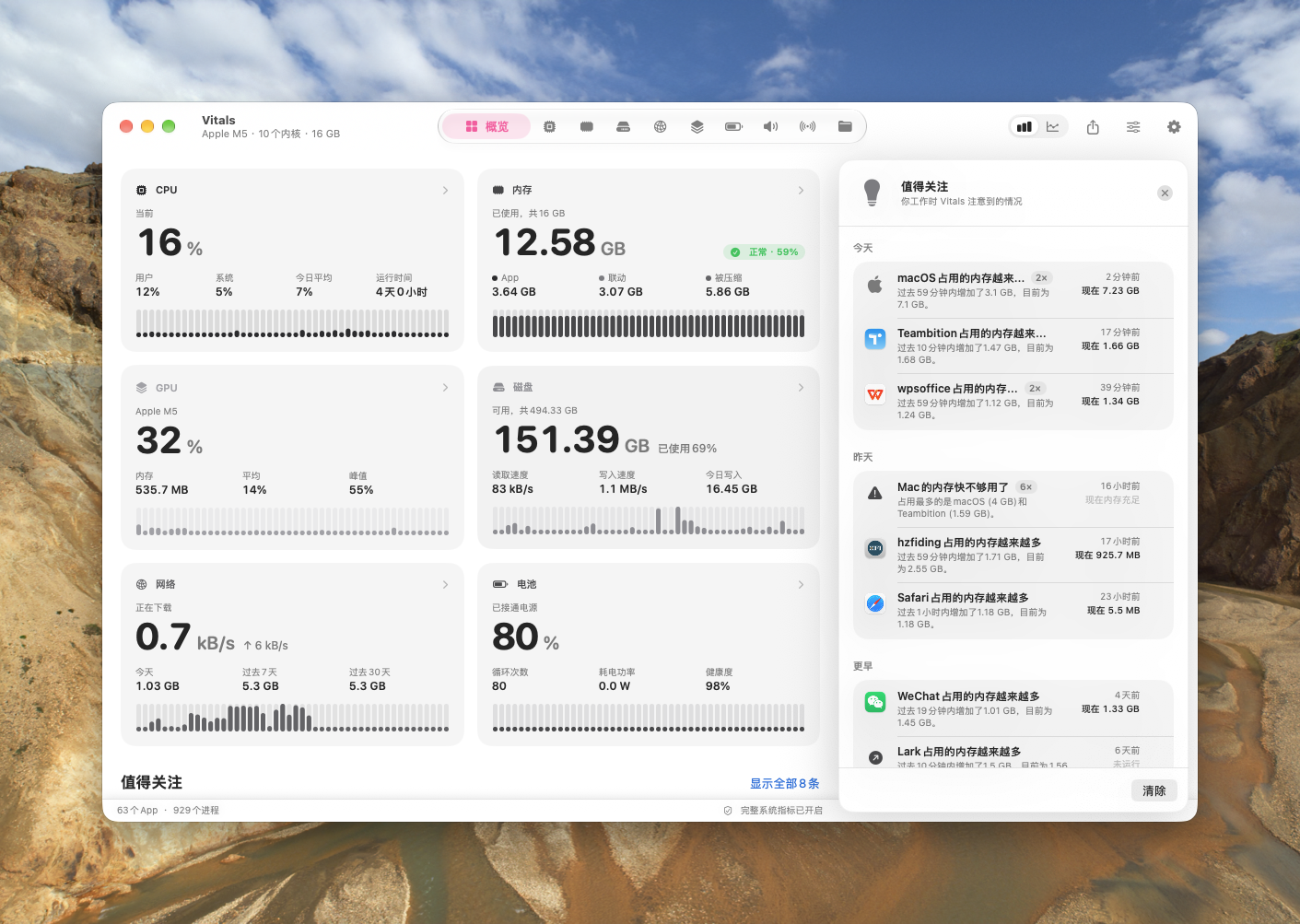Switch to bar chart view mode
Screen dimensions: 1300x924
point(1025,127)
